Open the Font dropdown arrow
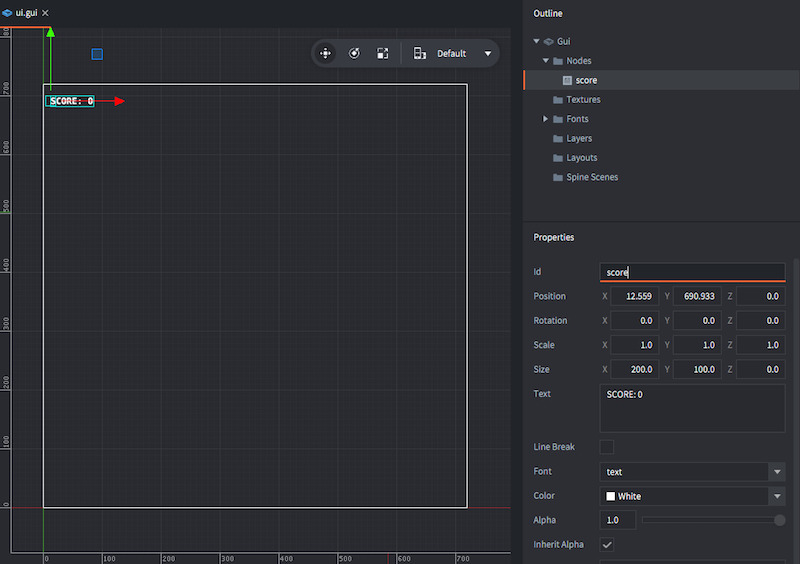 (x=777, y=472)
